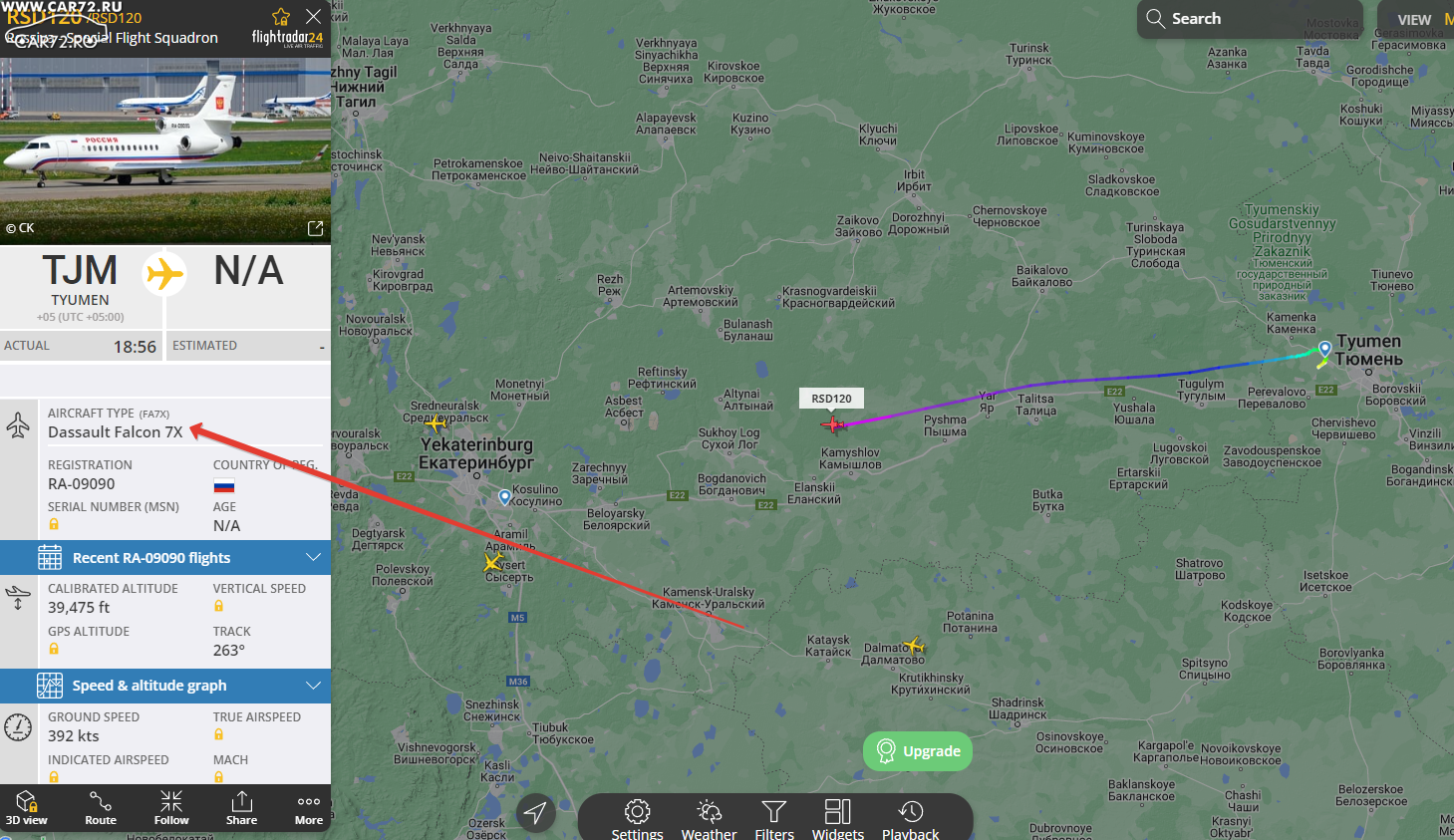Select the RSD120 aircraft on map
This screenshot has height=840, width=1454.
[833, 424]
